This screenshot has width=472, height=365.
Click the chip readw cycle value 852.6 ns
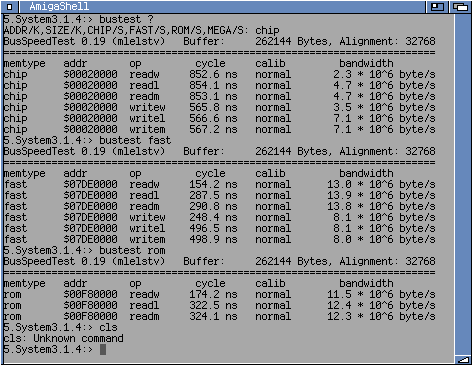pyautogui.click(x=213, y=74)
